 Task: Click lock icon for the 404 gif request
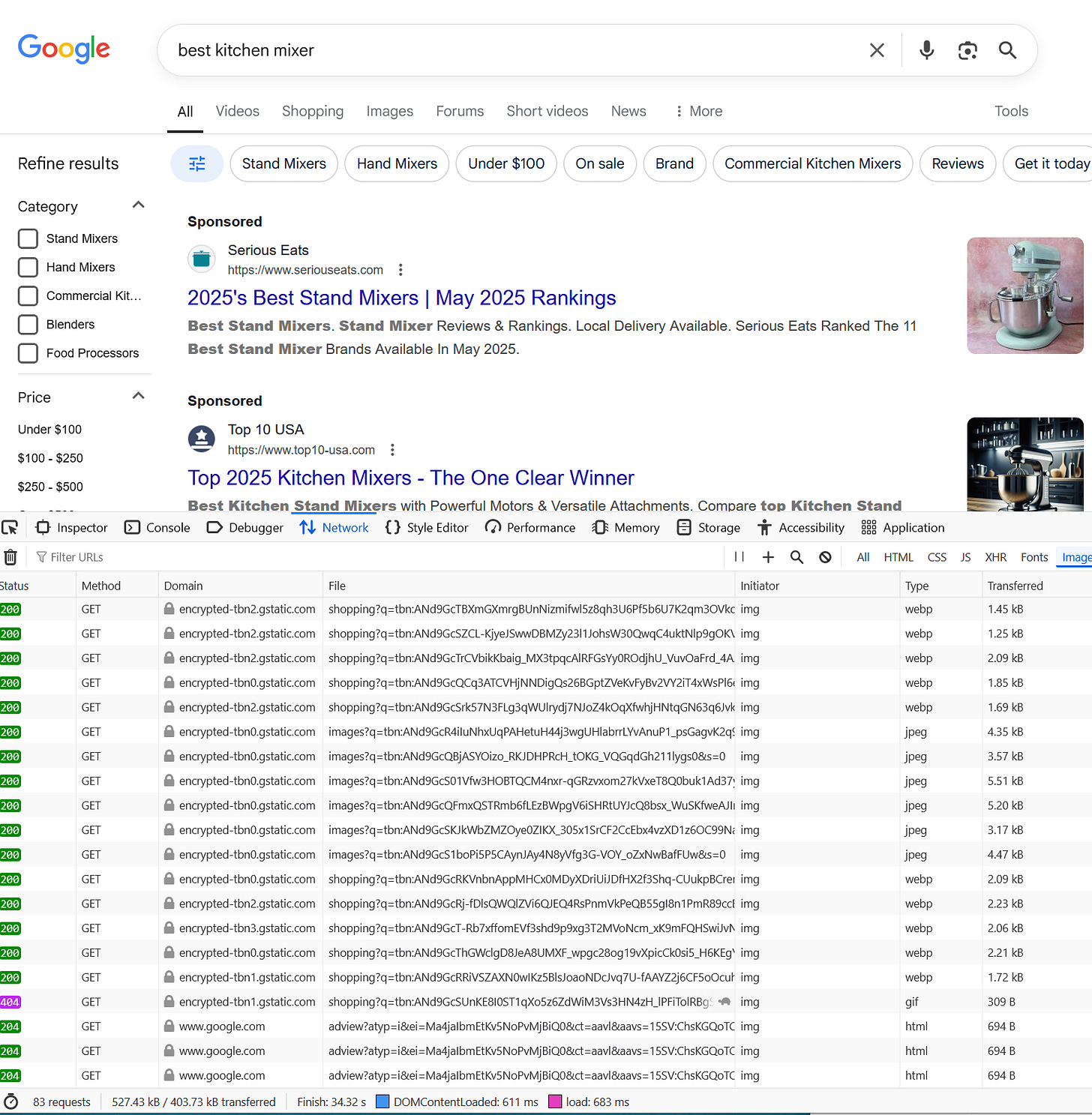[169, 1002]
